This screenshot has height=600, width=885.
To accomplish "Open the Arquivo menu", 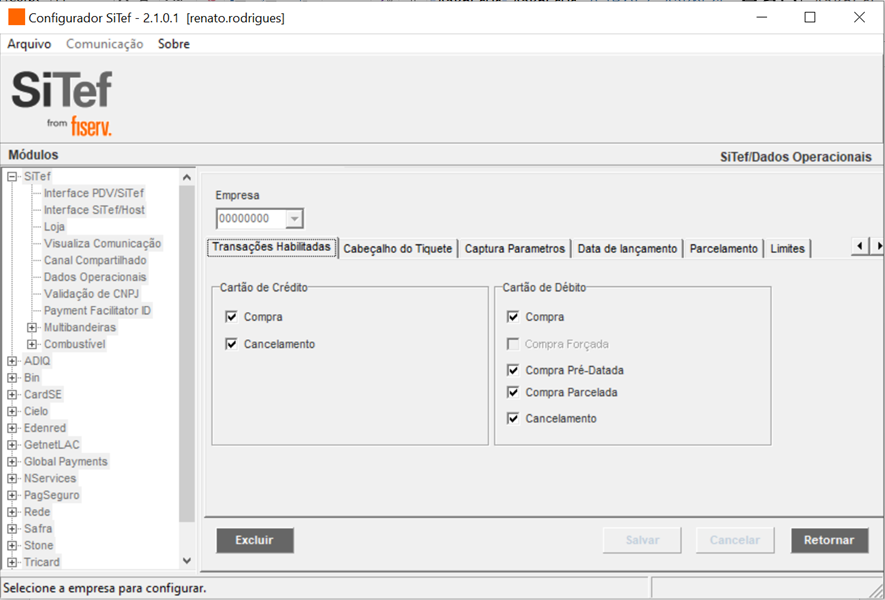I will coord(29,44).
